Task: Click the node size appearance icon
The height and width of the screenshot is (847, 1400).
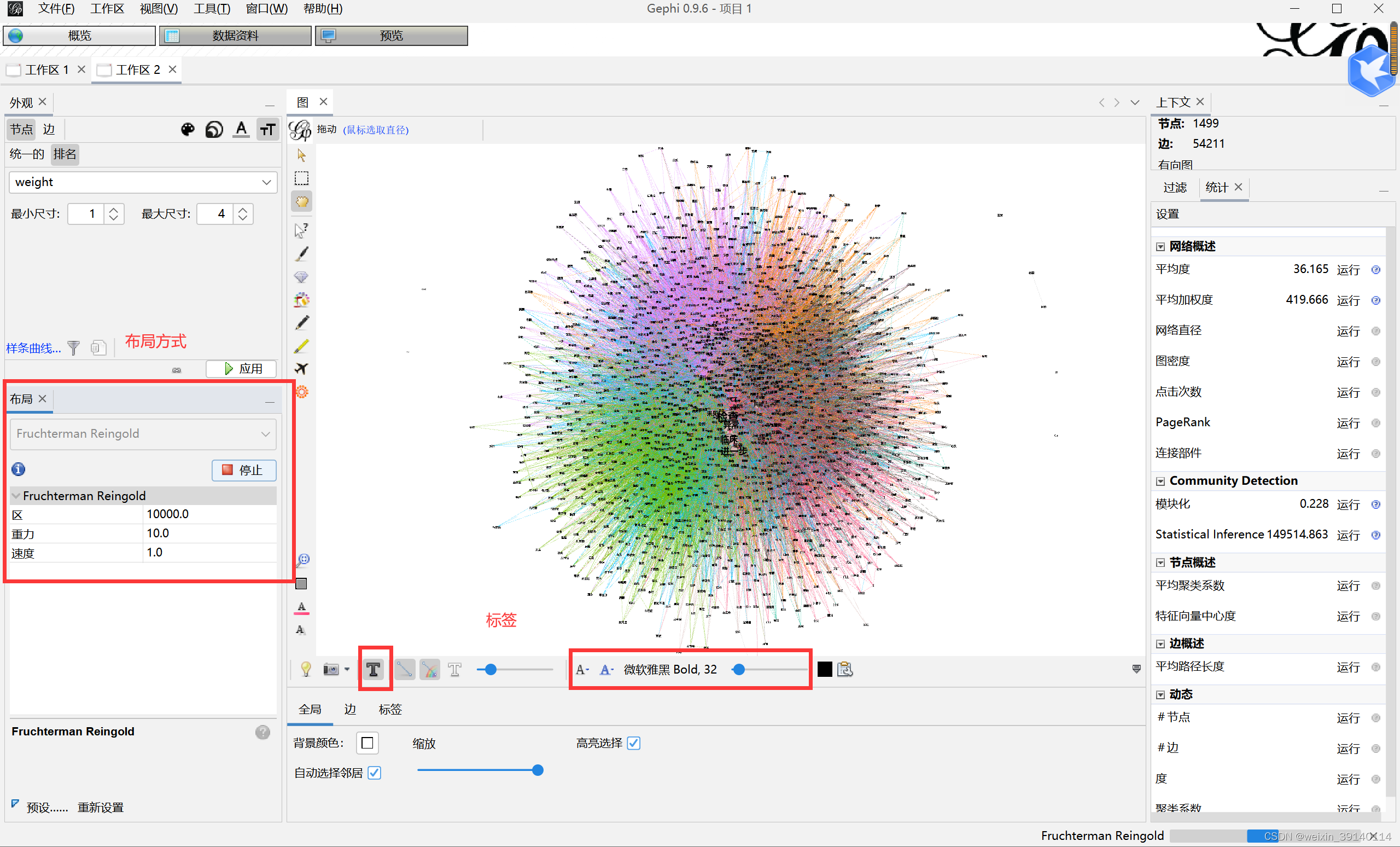Action: pyautogui.click(x=214, y=130)
